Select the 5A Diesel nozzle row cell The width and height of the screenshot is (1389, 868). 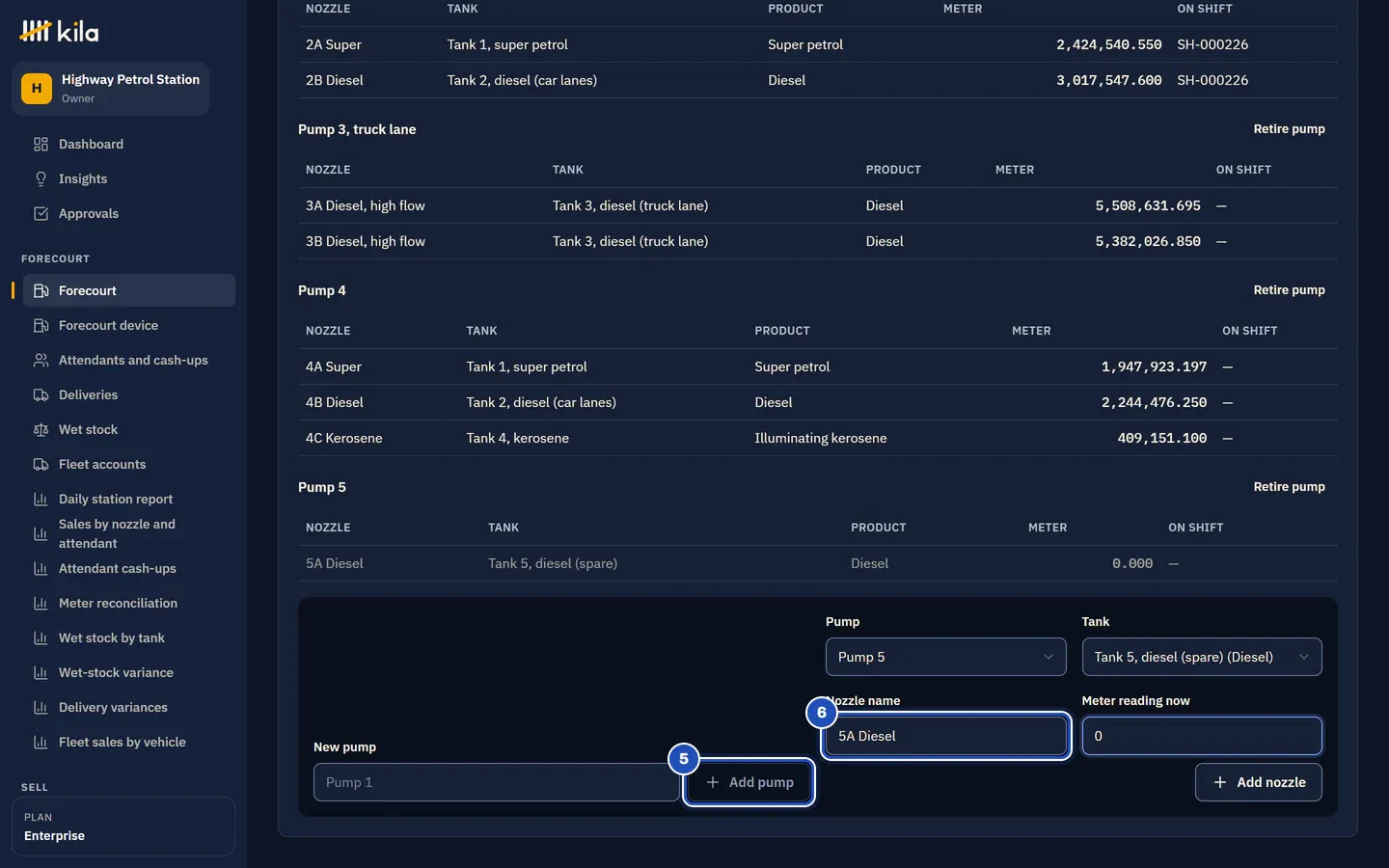(x=335, y=563)
